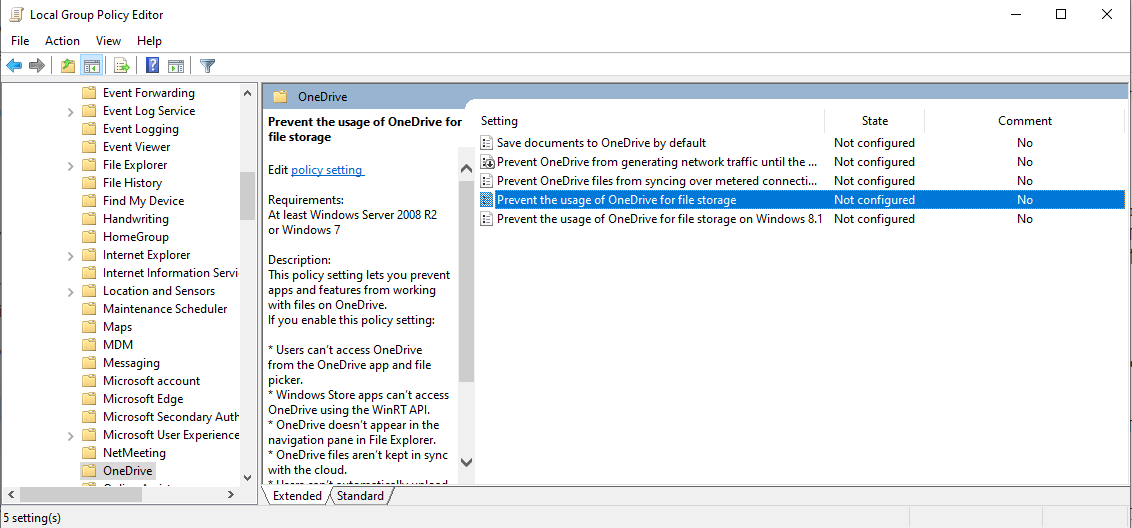Screen dimensions: 1132x528
Task: Click policy icon for Save documents to OneDrive
Action: click(x=487, y=143)
